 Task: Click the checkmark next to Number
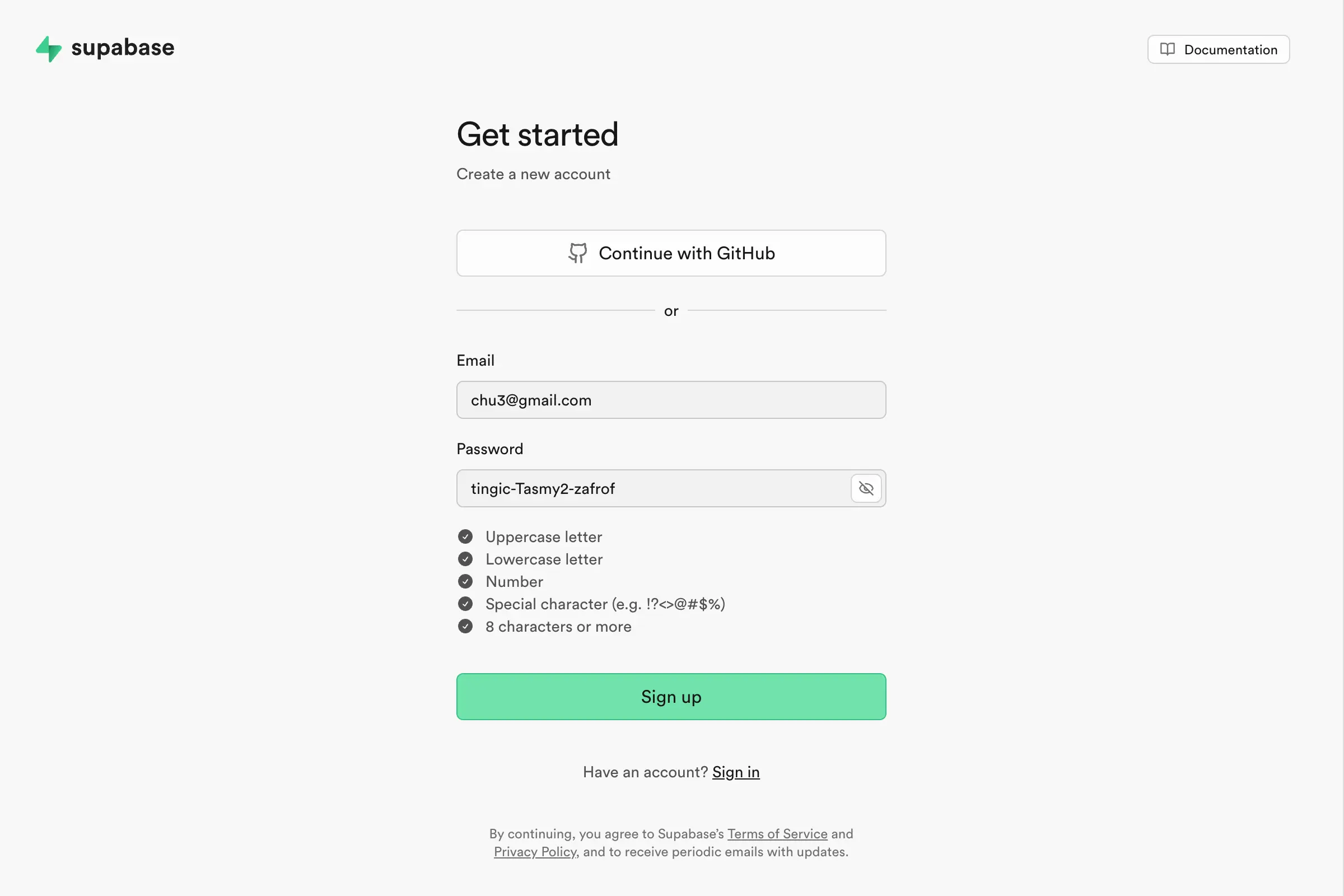coord(465,581)
